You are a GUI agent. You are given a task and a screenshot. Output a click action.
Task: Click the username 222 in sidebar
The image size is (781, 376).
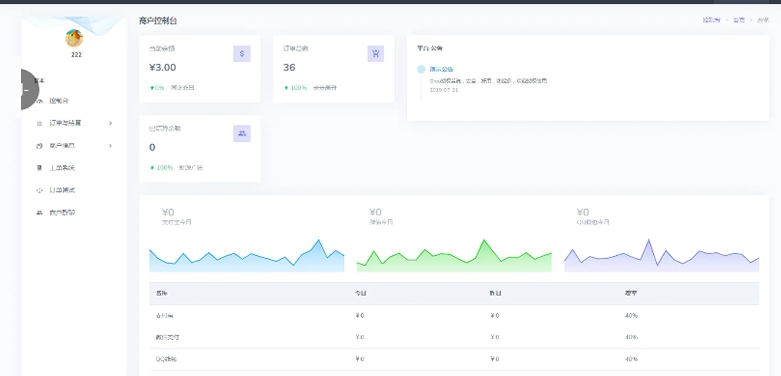pyautogui.click(x=76, y=55)
